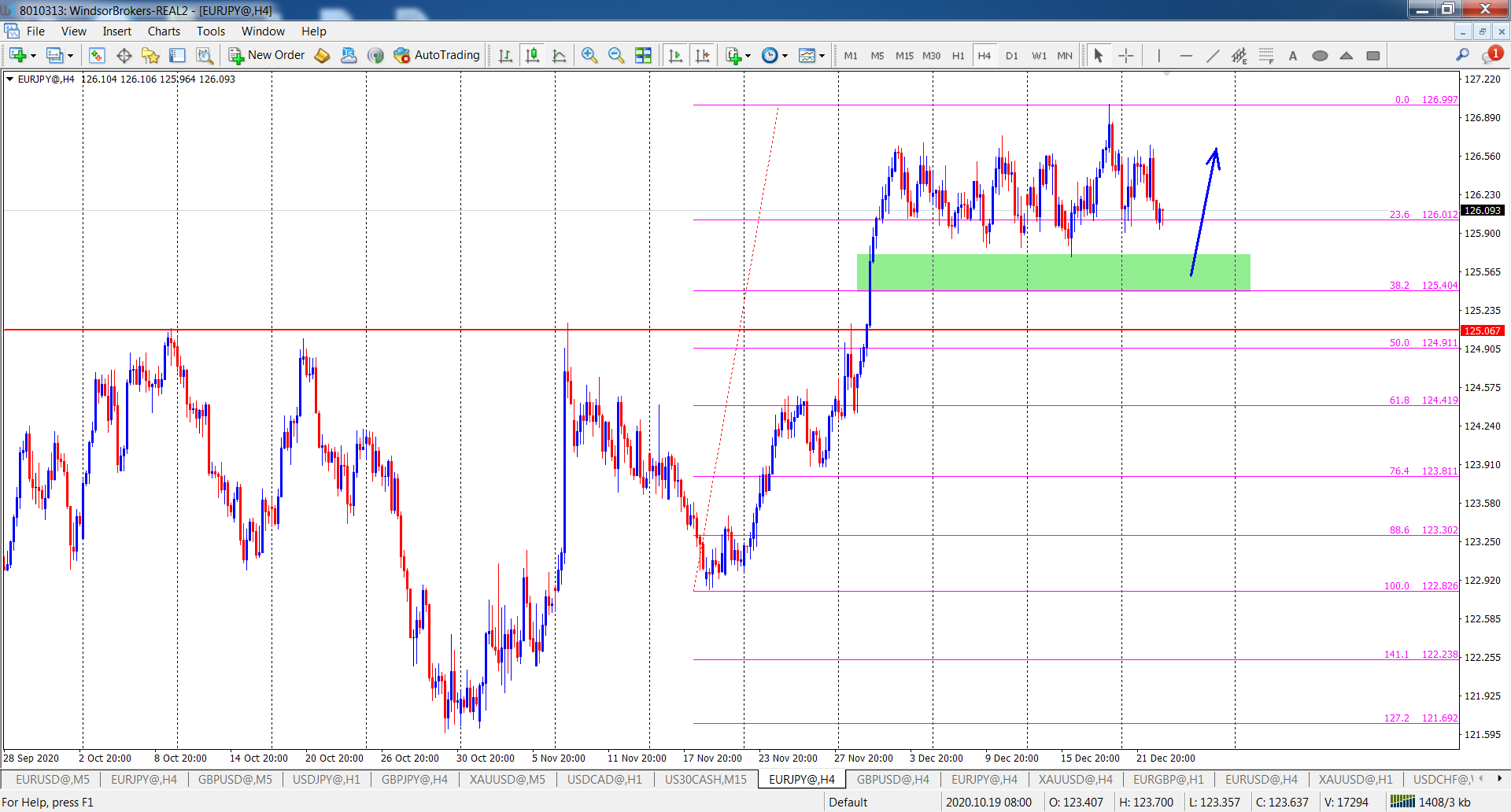Open the Window menu
The width and height of the screenshot is (1511, 812).
tap(263, 31)
